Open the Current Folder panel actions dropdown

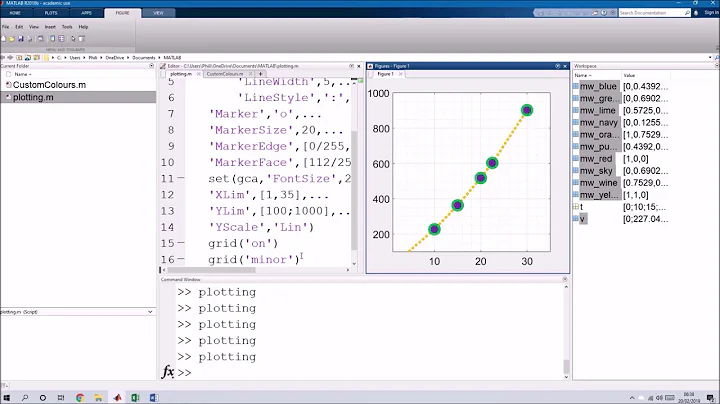click(152, 66)
